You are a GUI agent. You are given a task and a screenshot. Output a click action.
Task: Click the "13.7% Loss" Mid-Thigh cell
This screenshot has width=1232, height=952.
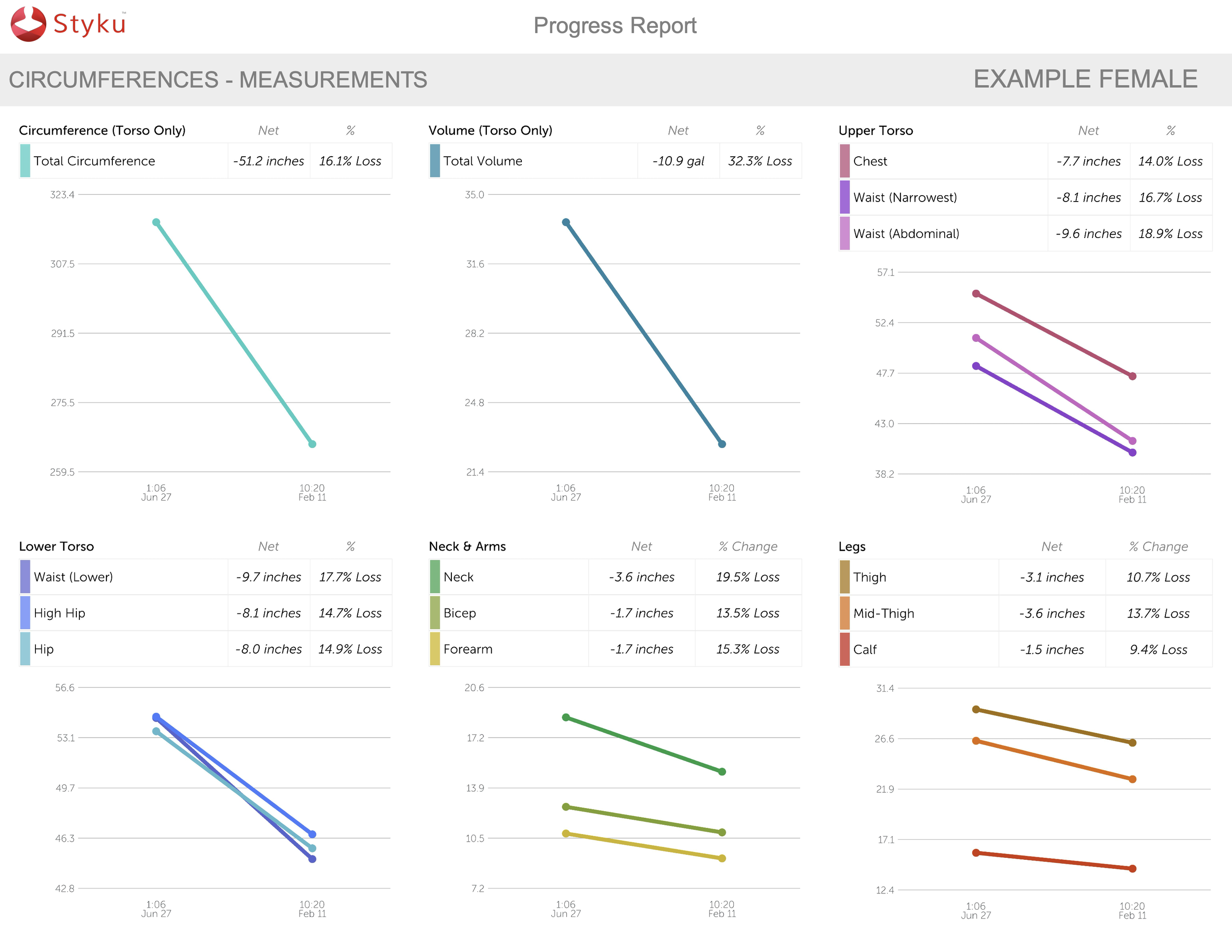(1158, 613)
